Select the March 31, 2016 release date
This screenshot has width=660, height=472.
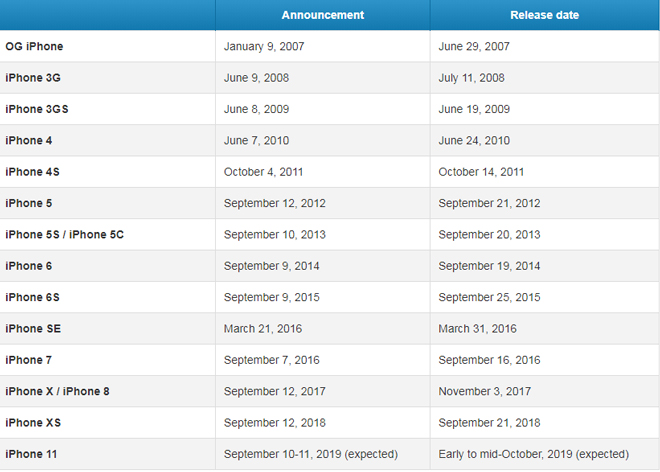click(x=477, y=329)
